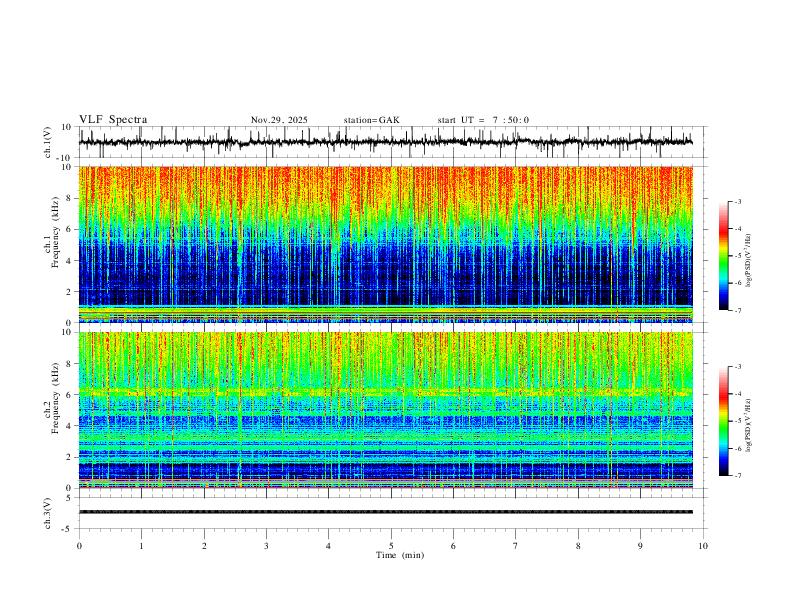Click the ch.3(V) axis label
The height and width of the screenshot is (612, 792).
coord(47,513)
